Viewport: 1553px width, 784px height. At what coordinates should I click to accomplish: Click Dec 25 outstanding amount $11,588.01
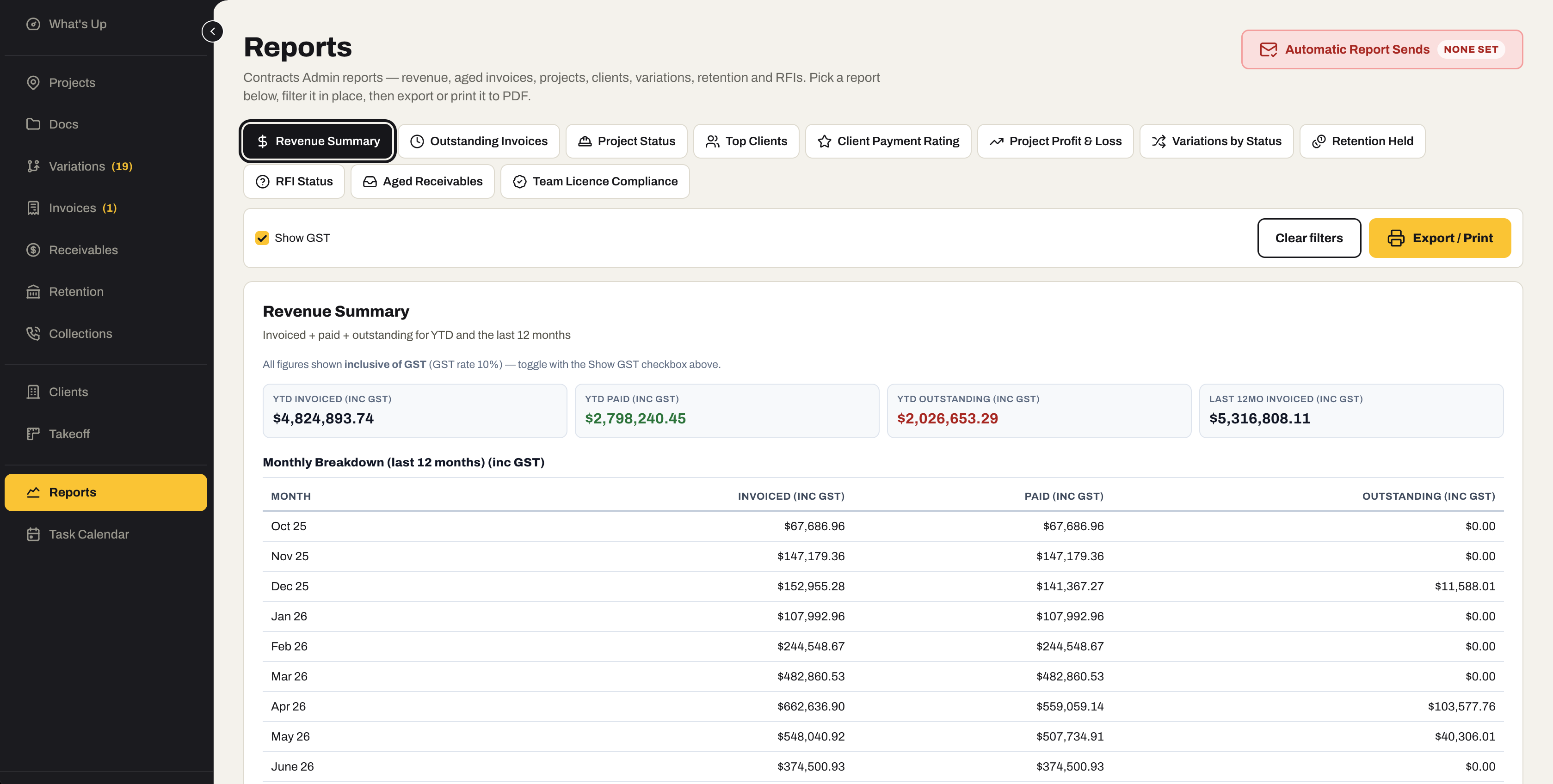[x=1464, y=587]
